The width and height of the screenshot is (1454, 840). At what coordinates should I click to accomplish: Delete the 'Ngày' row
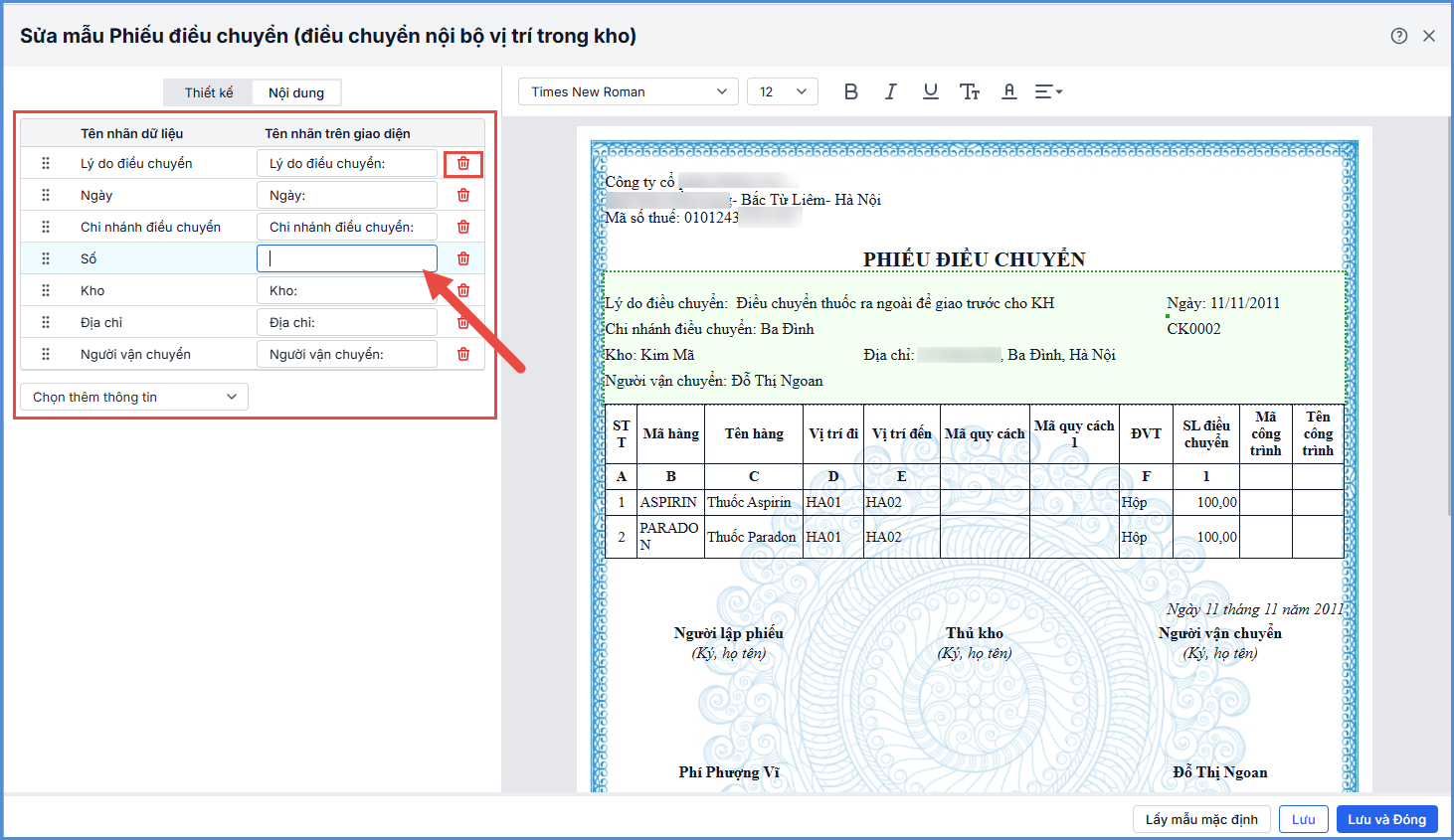(x=463, y=195)
